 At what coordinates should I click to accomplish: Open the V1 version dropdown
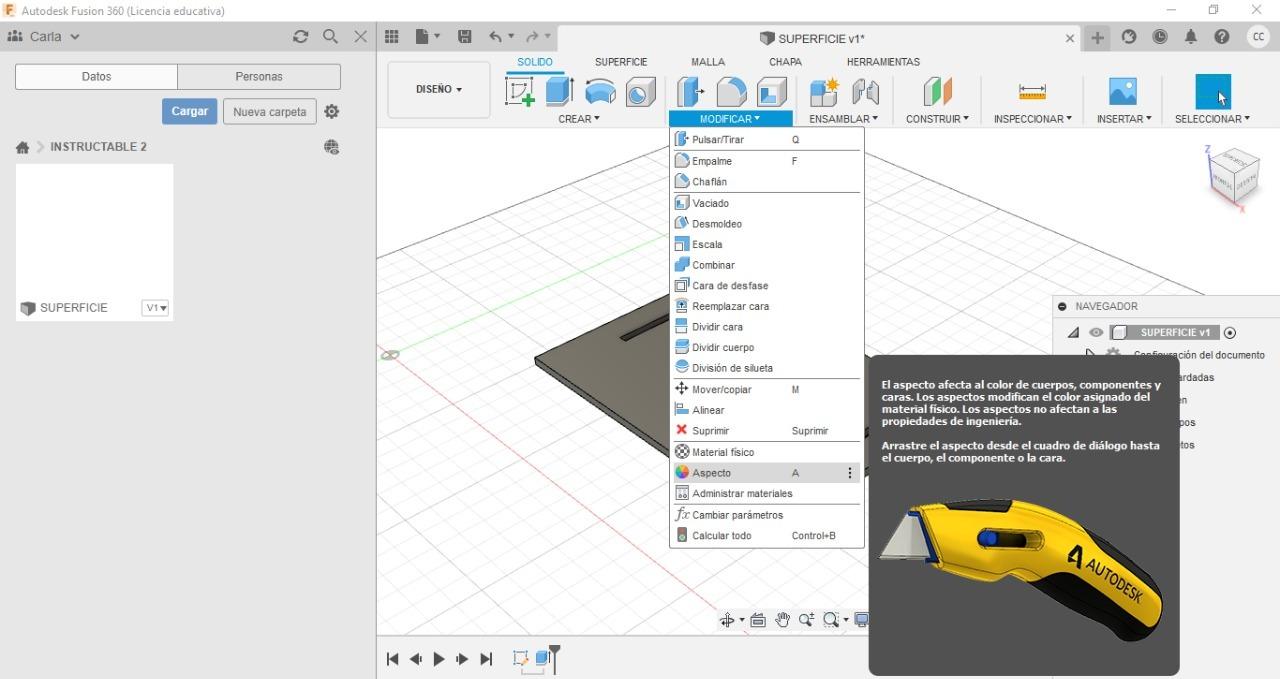coord(156,308)
